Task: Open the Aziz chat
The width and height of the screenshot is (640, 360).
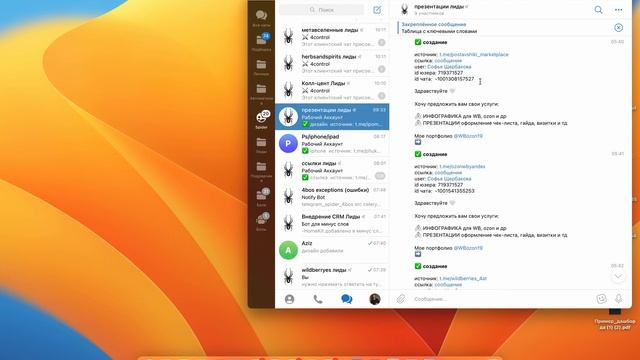Action: [332, 250]
